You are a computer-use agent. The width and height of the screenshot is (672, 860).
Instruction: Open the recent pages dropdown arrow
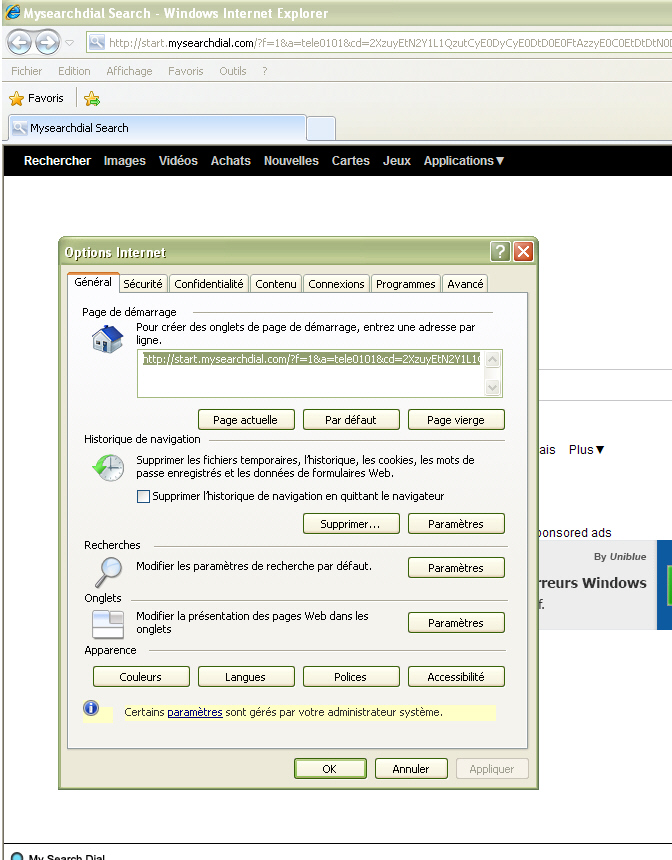click(69, 43)
